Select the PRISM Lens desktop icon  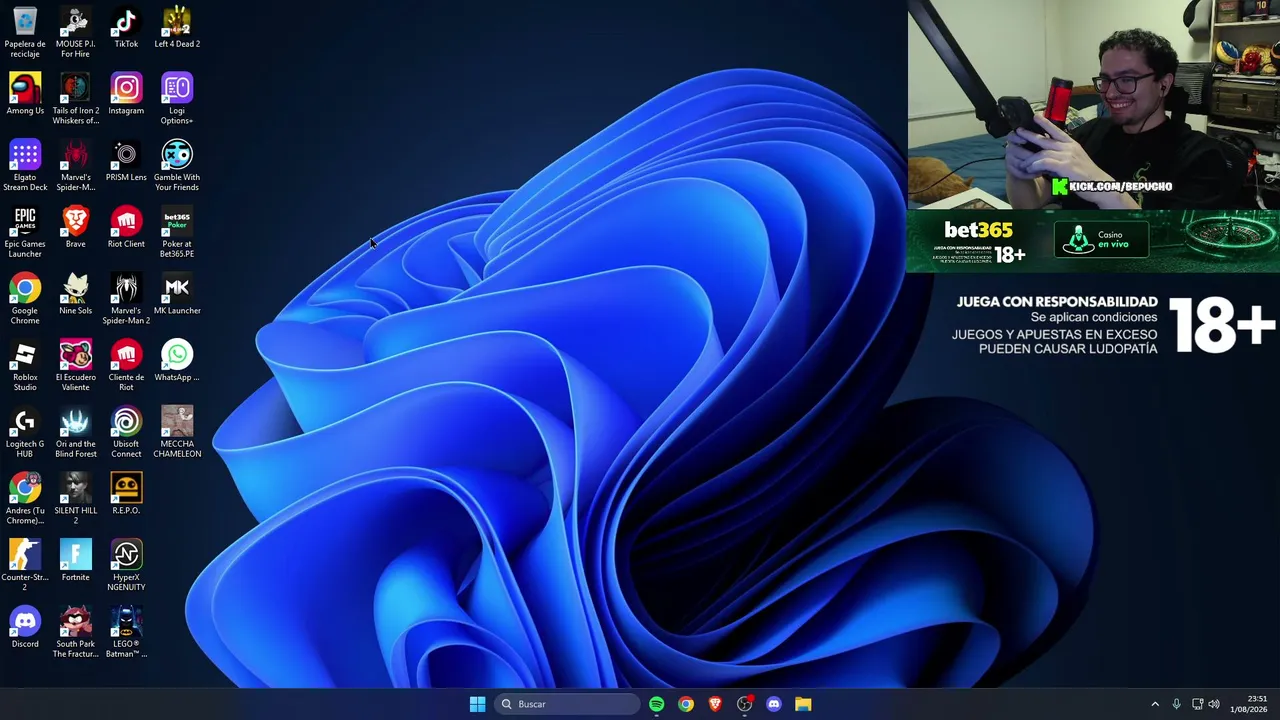click(x=126, y=161)
